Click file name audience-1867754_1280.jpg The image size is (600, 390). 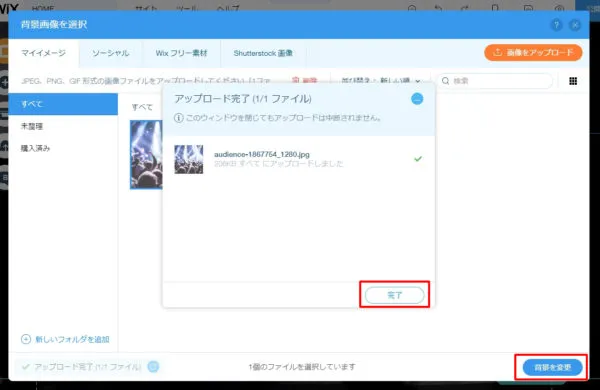pyautogui.click(x=262, y=154)
